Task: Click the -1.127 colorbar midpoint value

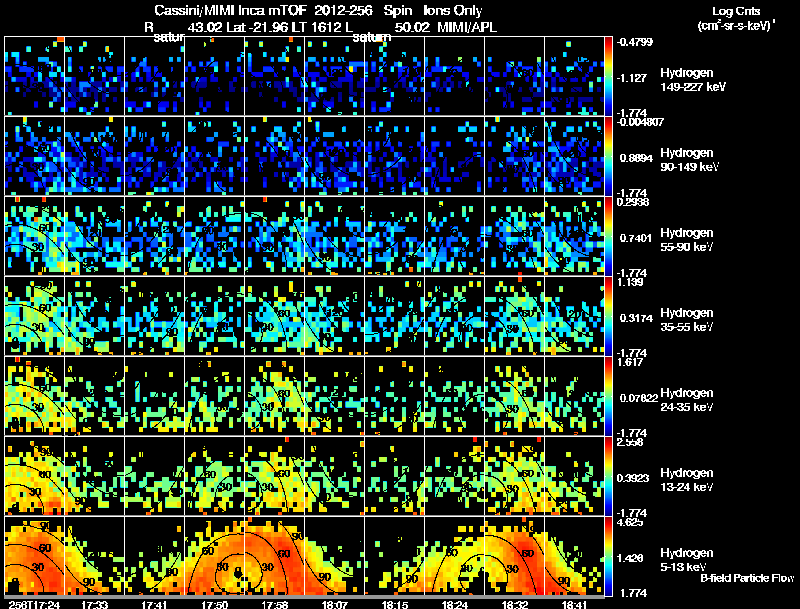Action: (632, 78)
